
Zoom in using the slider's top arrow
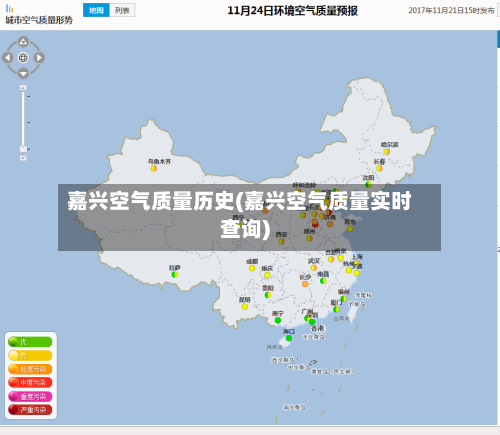tap(23, 88)
